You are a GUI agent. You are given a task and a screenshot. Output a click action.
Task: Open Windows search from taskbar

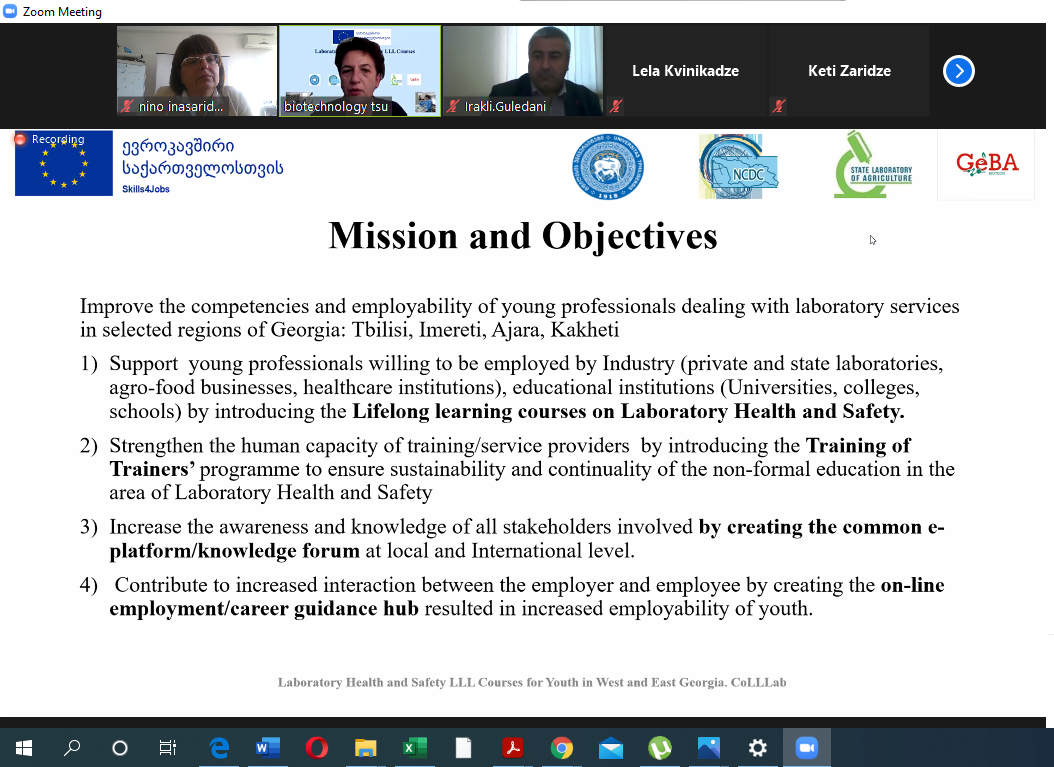coord(72,748)
